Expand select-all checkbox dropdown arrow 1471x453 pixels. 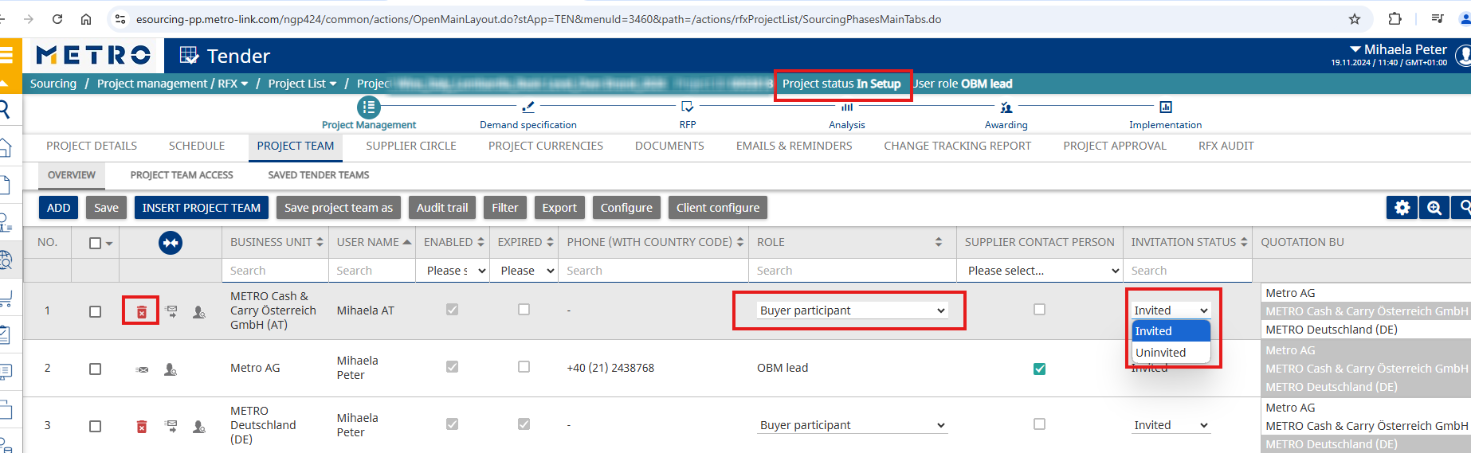point(108,243)
